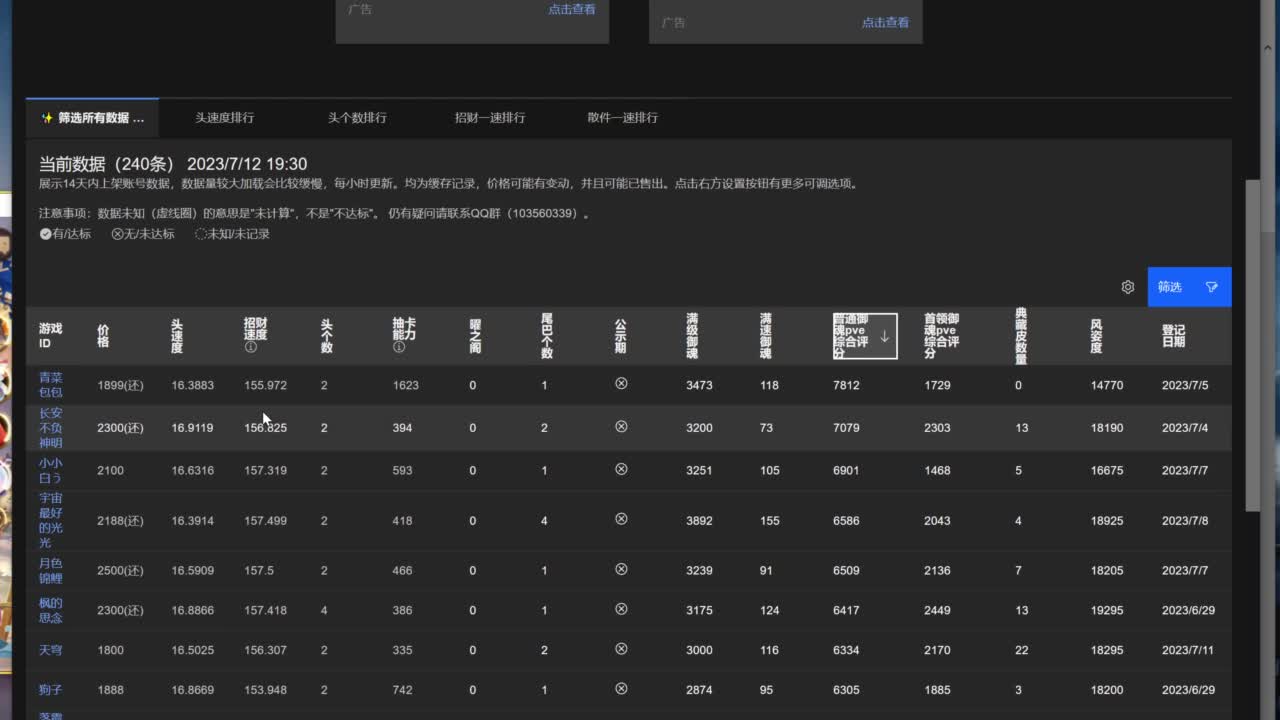Switch to the 头速度排行 tab

coord(224,117)
